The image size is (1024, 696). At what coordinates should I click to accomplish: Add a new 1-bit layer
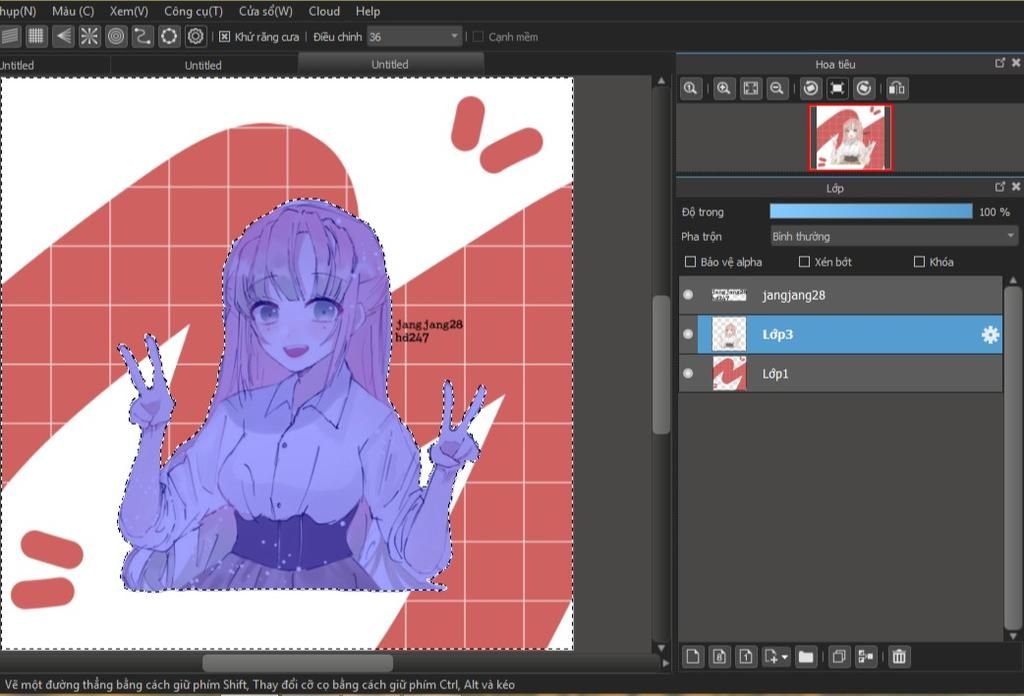pos(746,656)
